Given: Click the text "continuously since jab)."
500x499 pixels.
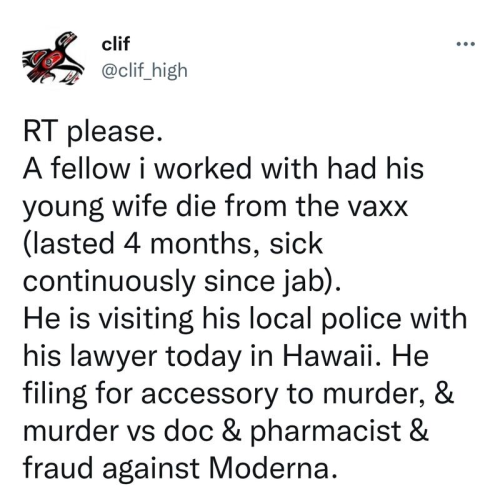Looking at the screenshot, I should click(182, 282).
